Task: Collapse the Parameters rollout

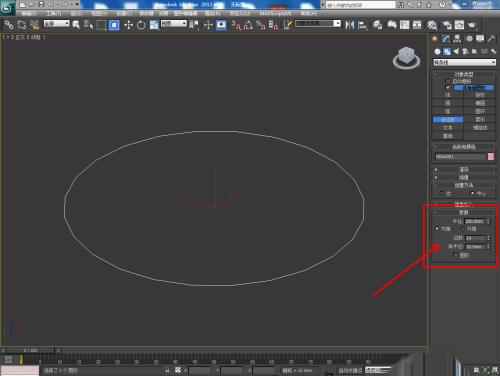Action: (464, 212)
